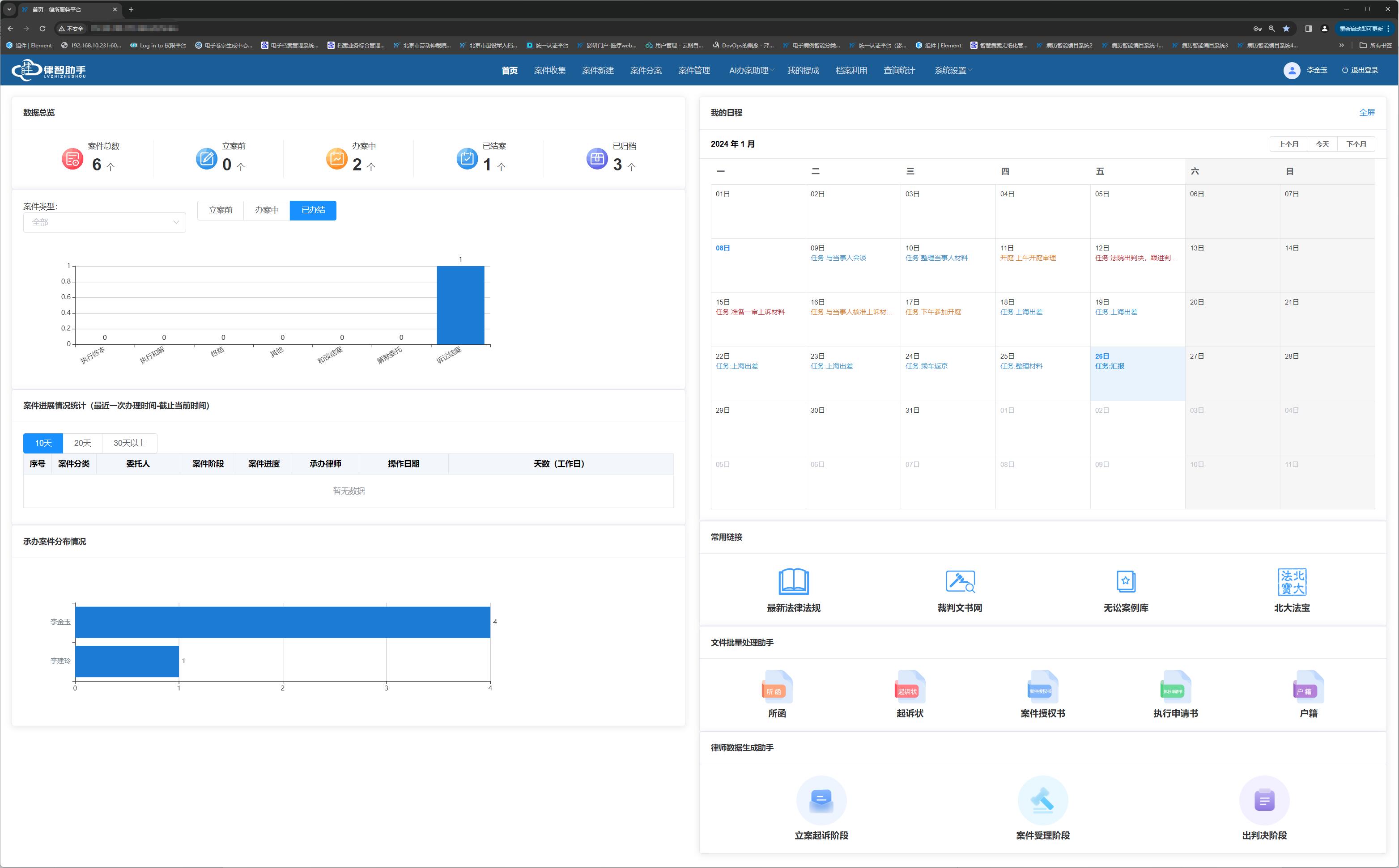Open 裁判文书网 gavel icon link
1399x868 pixels.
pyautogui.click(x=960, y=581)
